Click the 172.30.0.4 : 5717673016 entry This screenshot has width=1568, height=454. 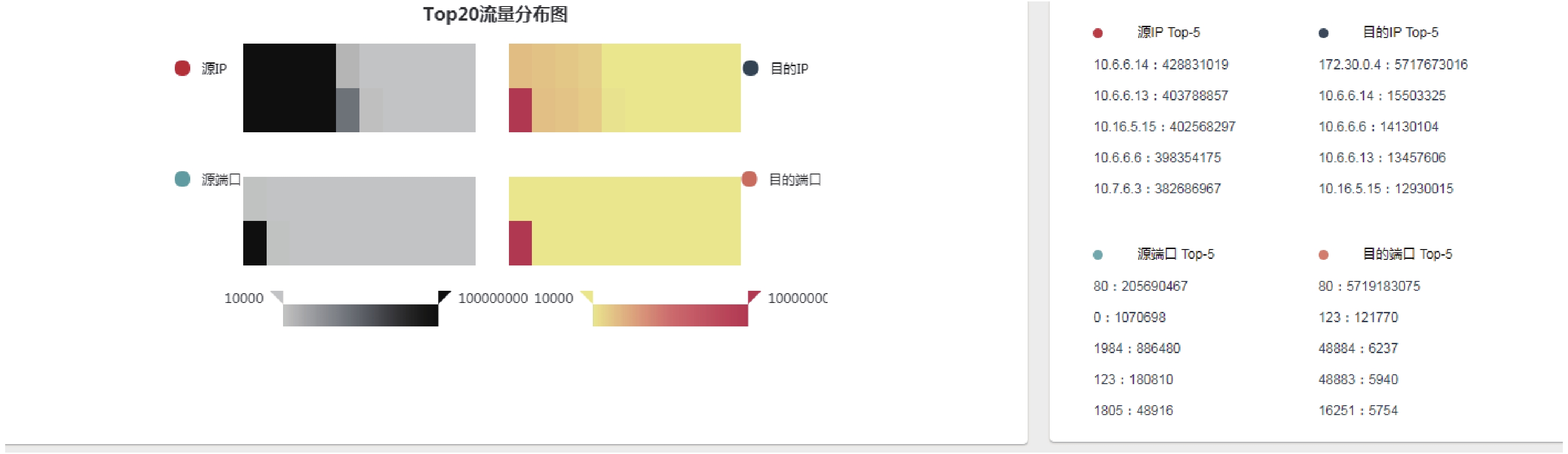click(1393, 65)
